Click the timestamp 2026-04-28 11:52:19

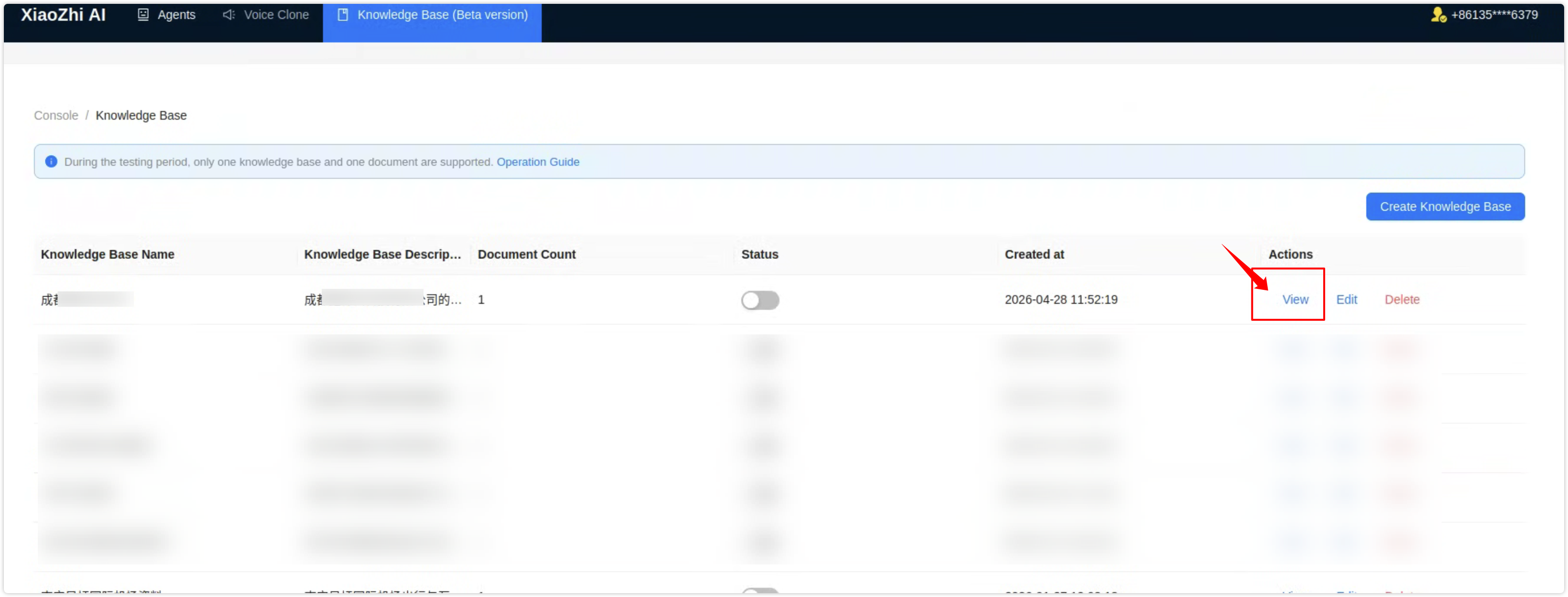click(1061, 299)
